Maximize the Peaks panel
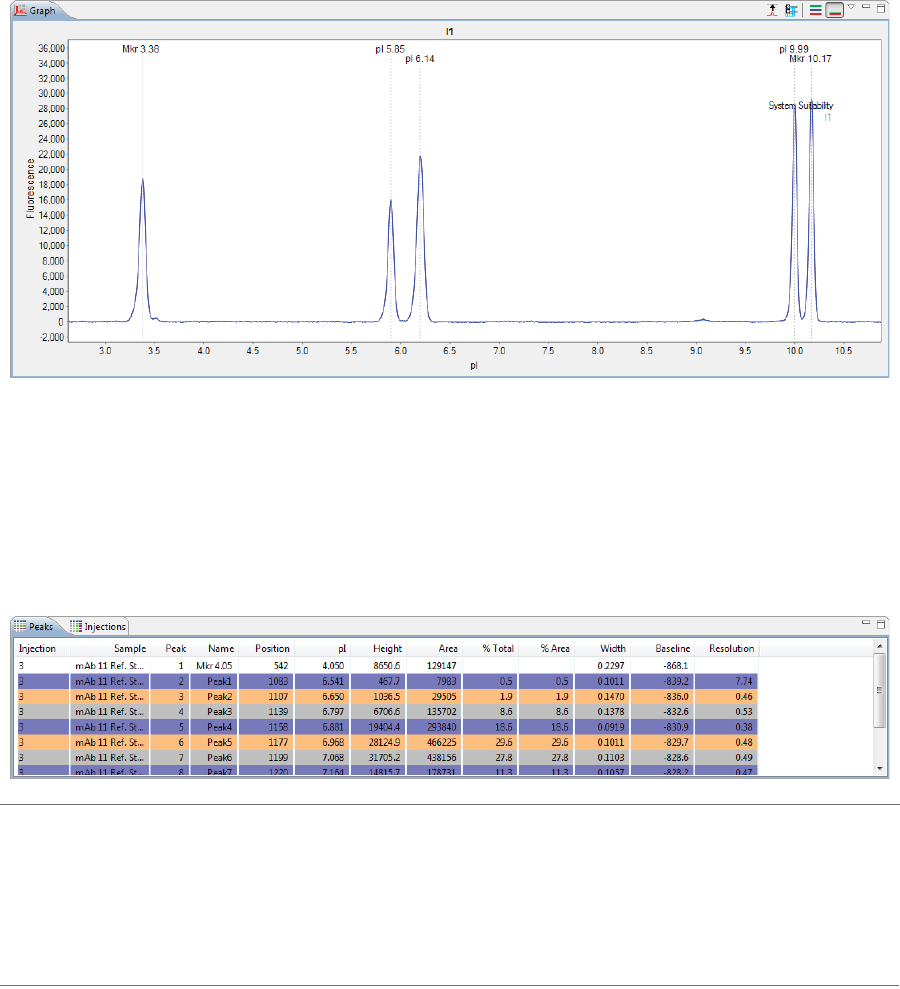 click(881, 624)
